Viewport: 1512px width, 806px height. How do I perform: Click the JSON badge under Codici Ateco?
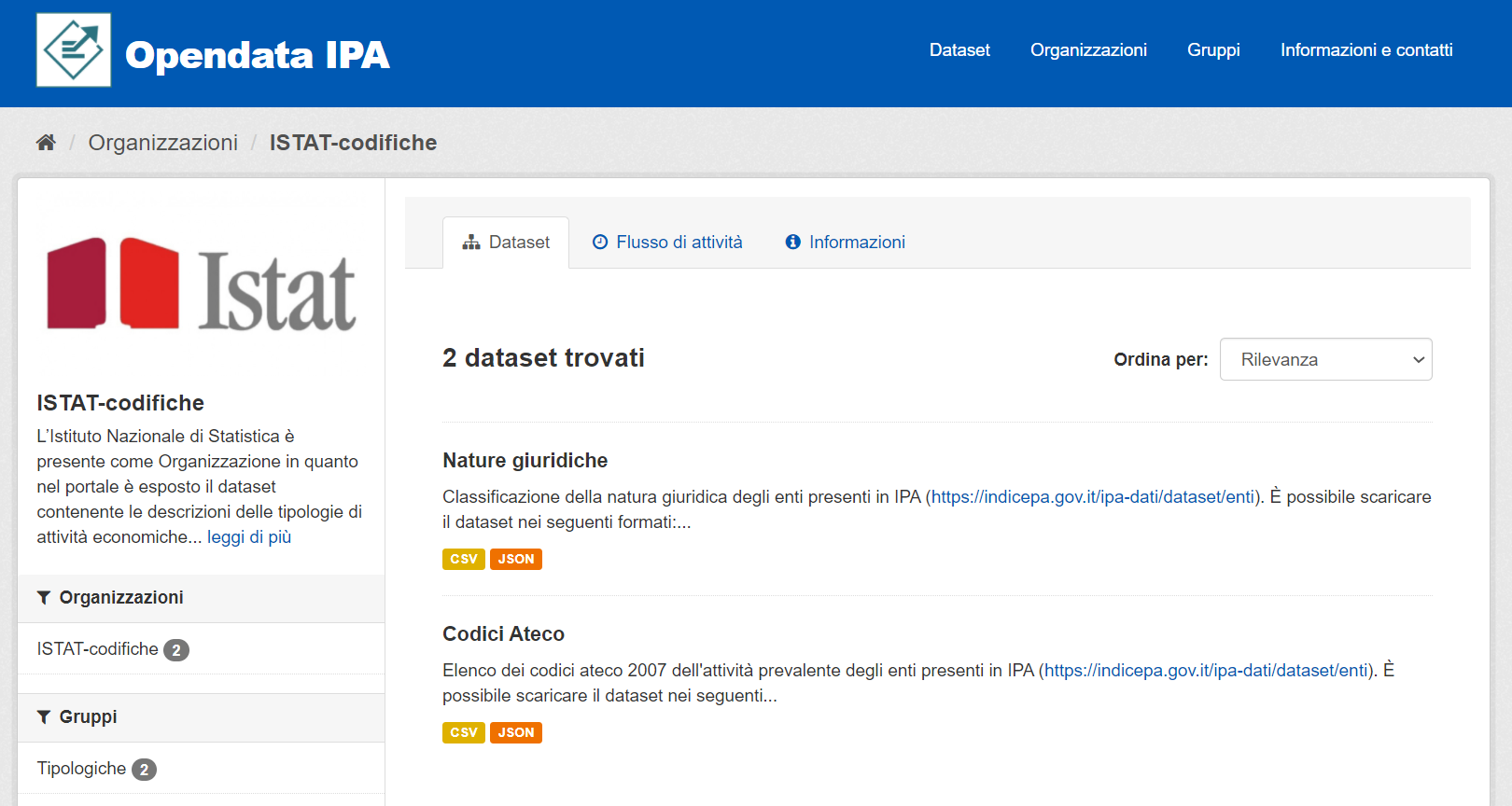tap(515, 733)
